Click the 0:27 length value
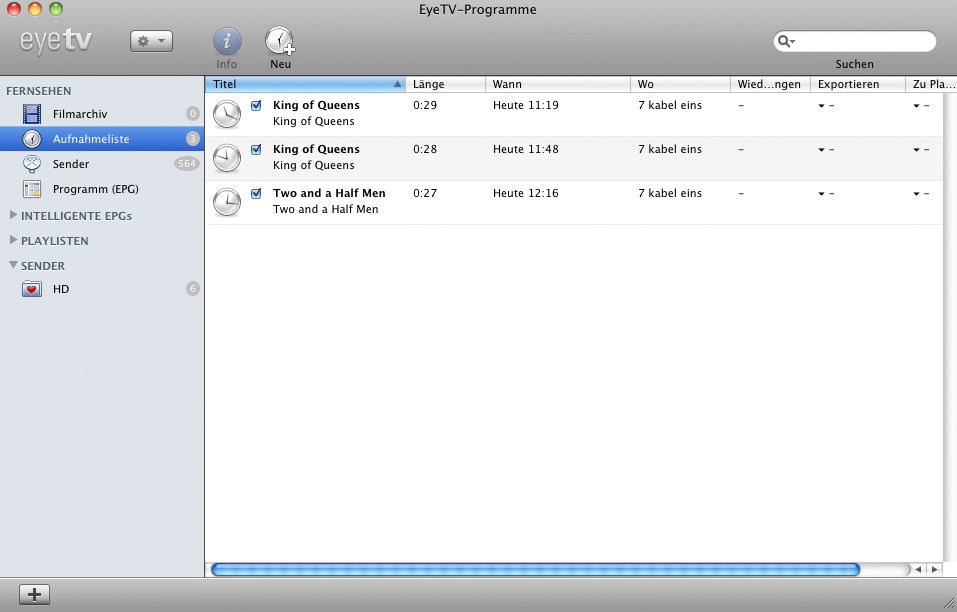957x612 pixels. click(x=425, y=193)
